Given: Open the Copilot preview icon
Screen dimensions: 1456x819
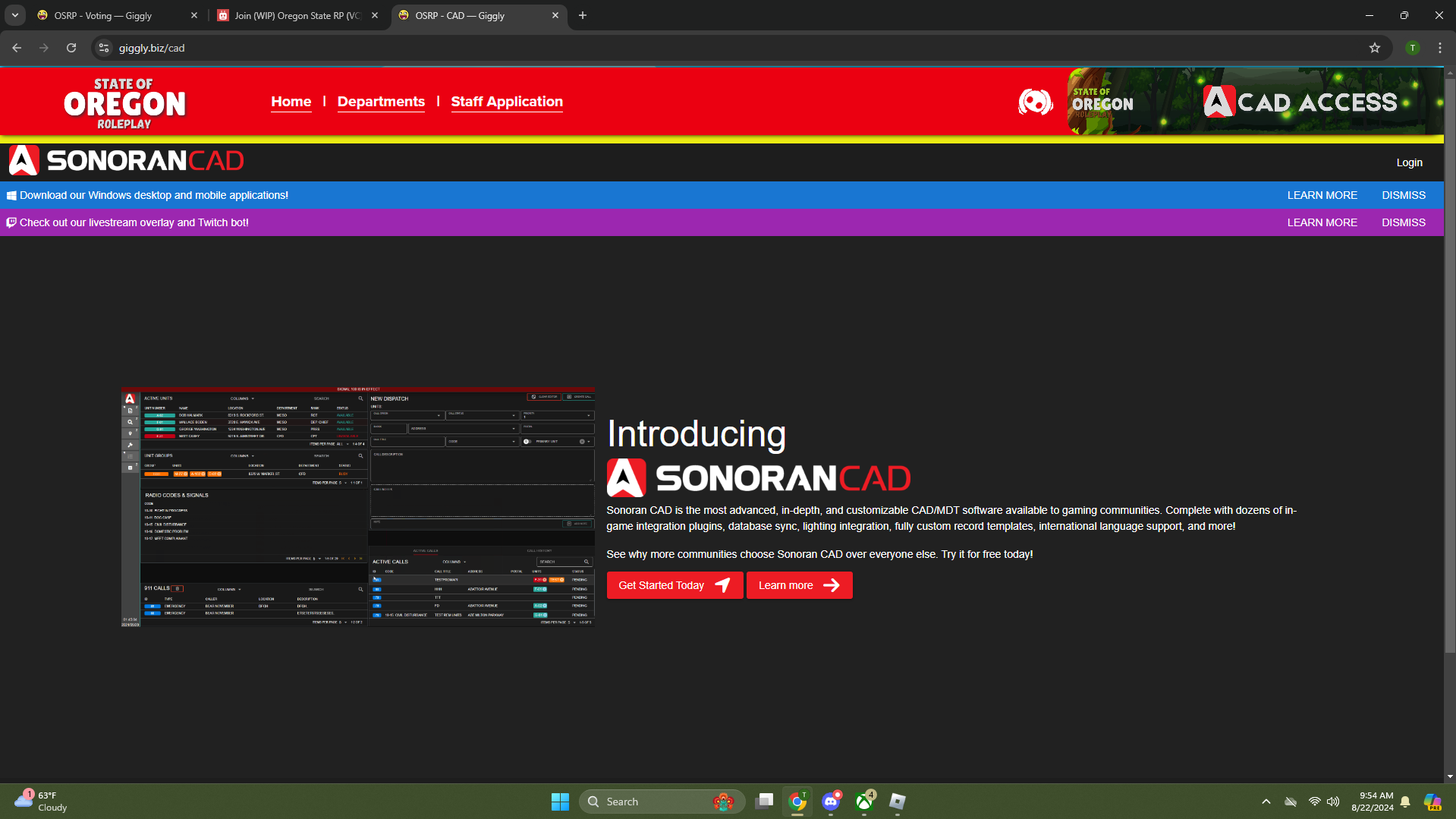Looking at the screenshot, I should coord(1432,802).
